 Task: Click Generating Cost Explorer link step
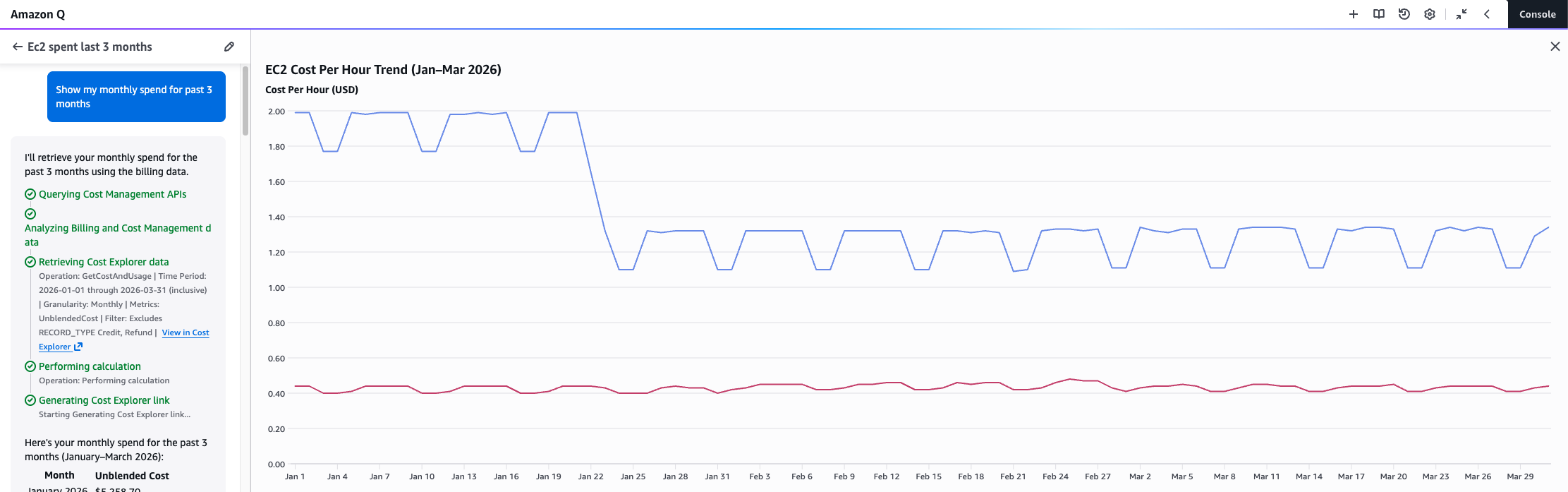pos(104,400)
